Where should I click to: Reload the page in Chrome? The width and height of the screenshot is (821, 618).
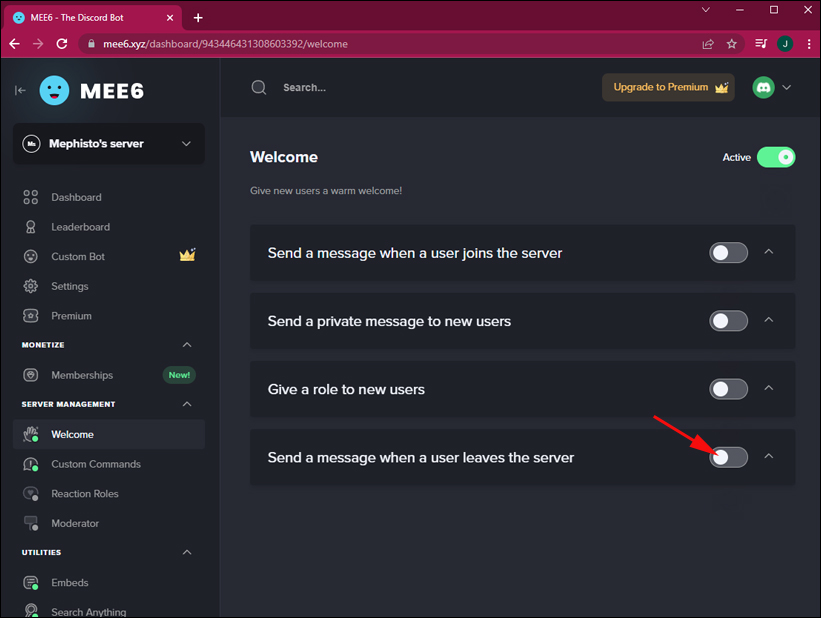(62, 44)
